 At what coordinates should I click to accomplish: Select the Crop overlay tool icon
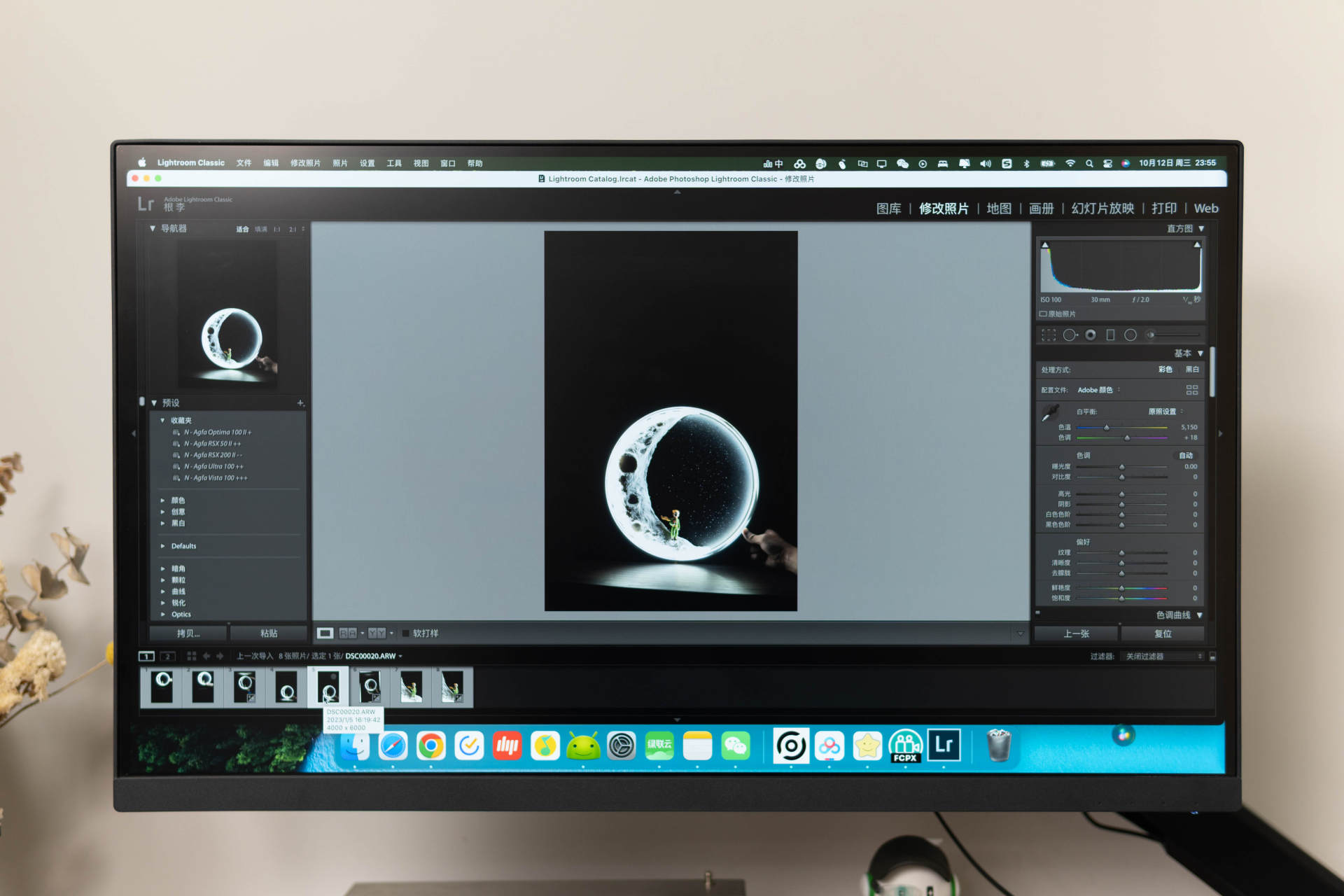[x=1048, y=335]
